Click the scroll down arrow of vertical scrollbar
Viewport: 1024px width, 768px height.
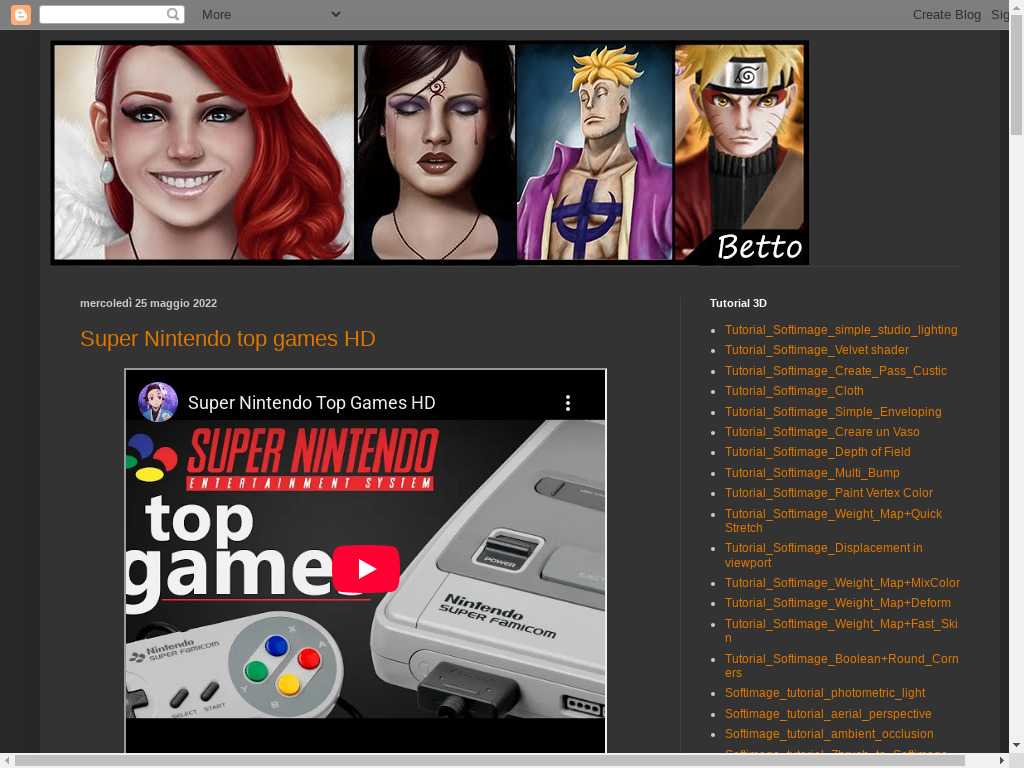[x=1016, y=744]
